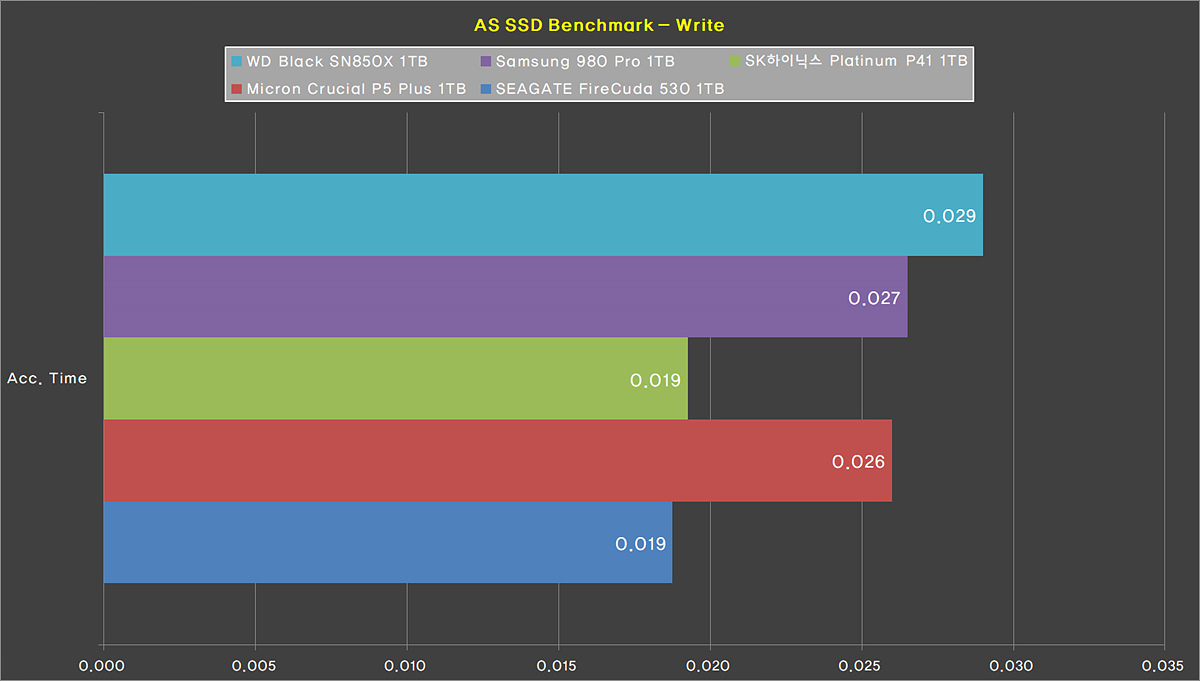Click the 0.019 label on the green bar
Screen dimensions: 1200x681
pos(655,380)
